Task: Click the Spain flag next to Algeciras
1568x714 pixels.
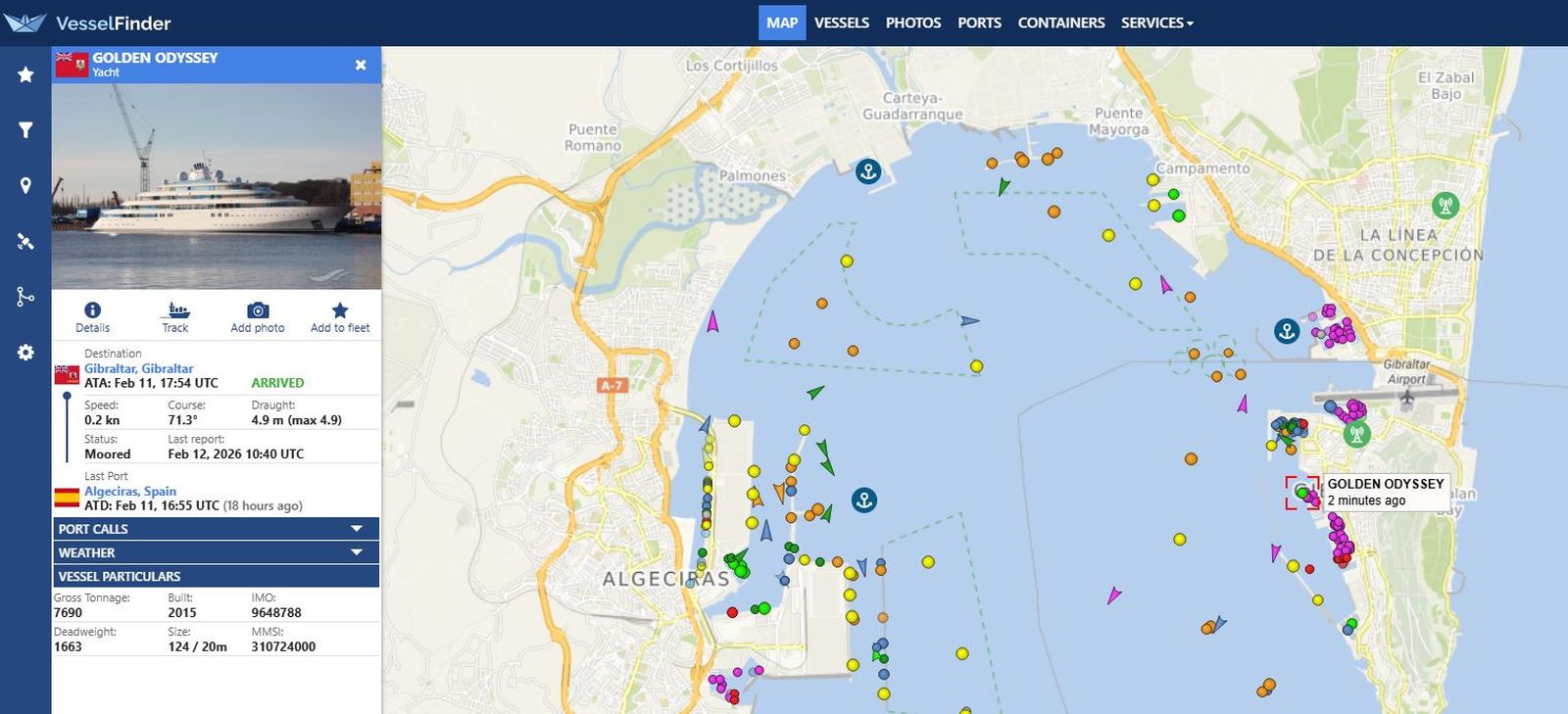Action: [x=67, y=498]
